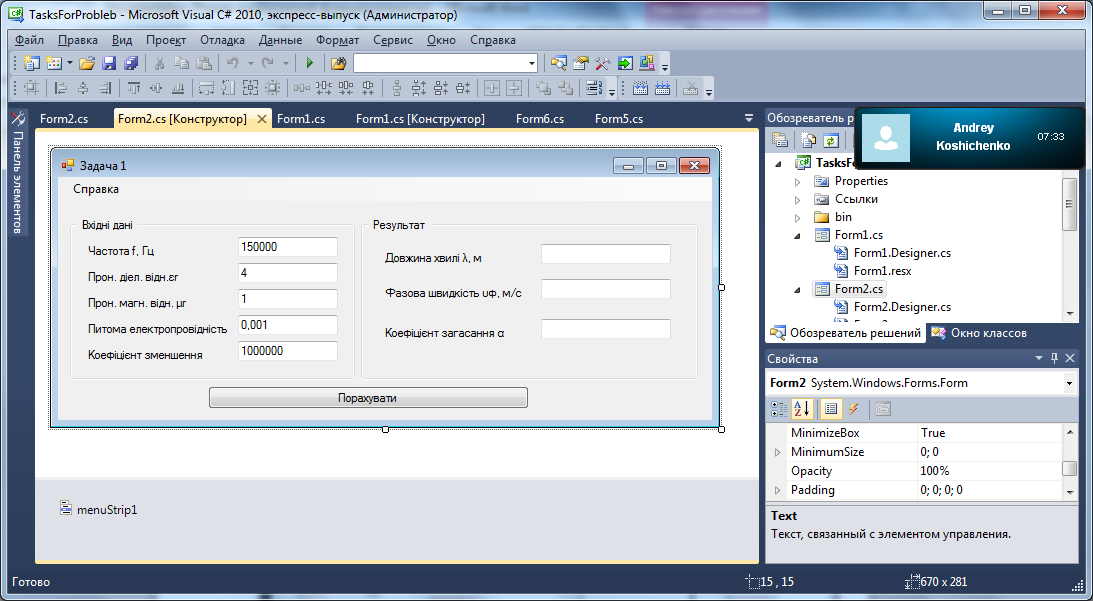Sort properties alphabetically with the A-Z icon
Image resolution: width=1093 pixels, height=601 pixels.
click(802, 409)
